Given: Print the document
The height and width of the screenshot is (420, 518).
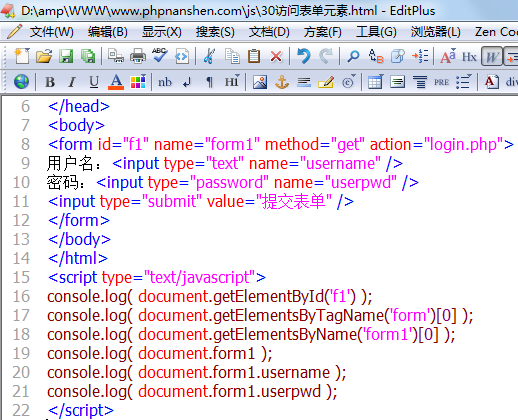Looking at the screenshot, I should pyautogui.click(x=138, y=56).
